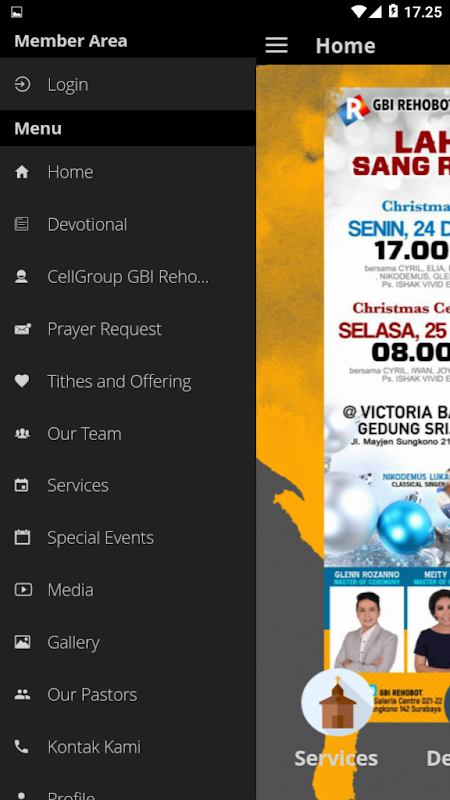Viewport: 450px width, 800px height.
Task: Select the Devotional newspaper icon
Action: click(x=21, y=224)
